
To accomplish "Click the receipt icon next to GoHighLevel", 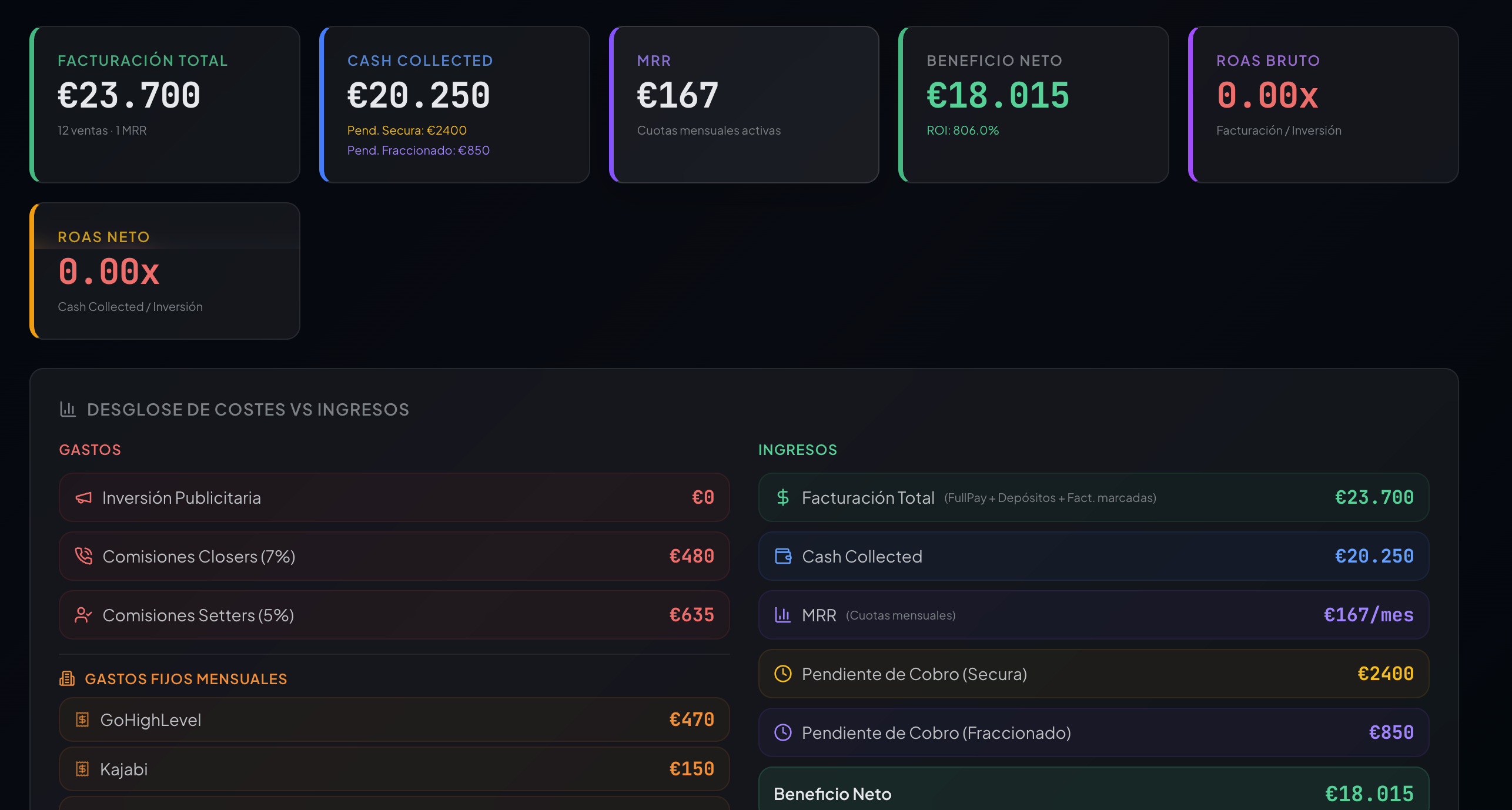I will click(82, 719).
